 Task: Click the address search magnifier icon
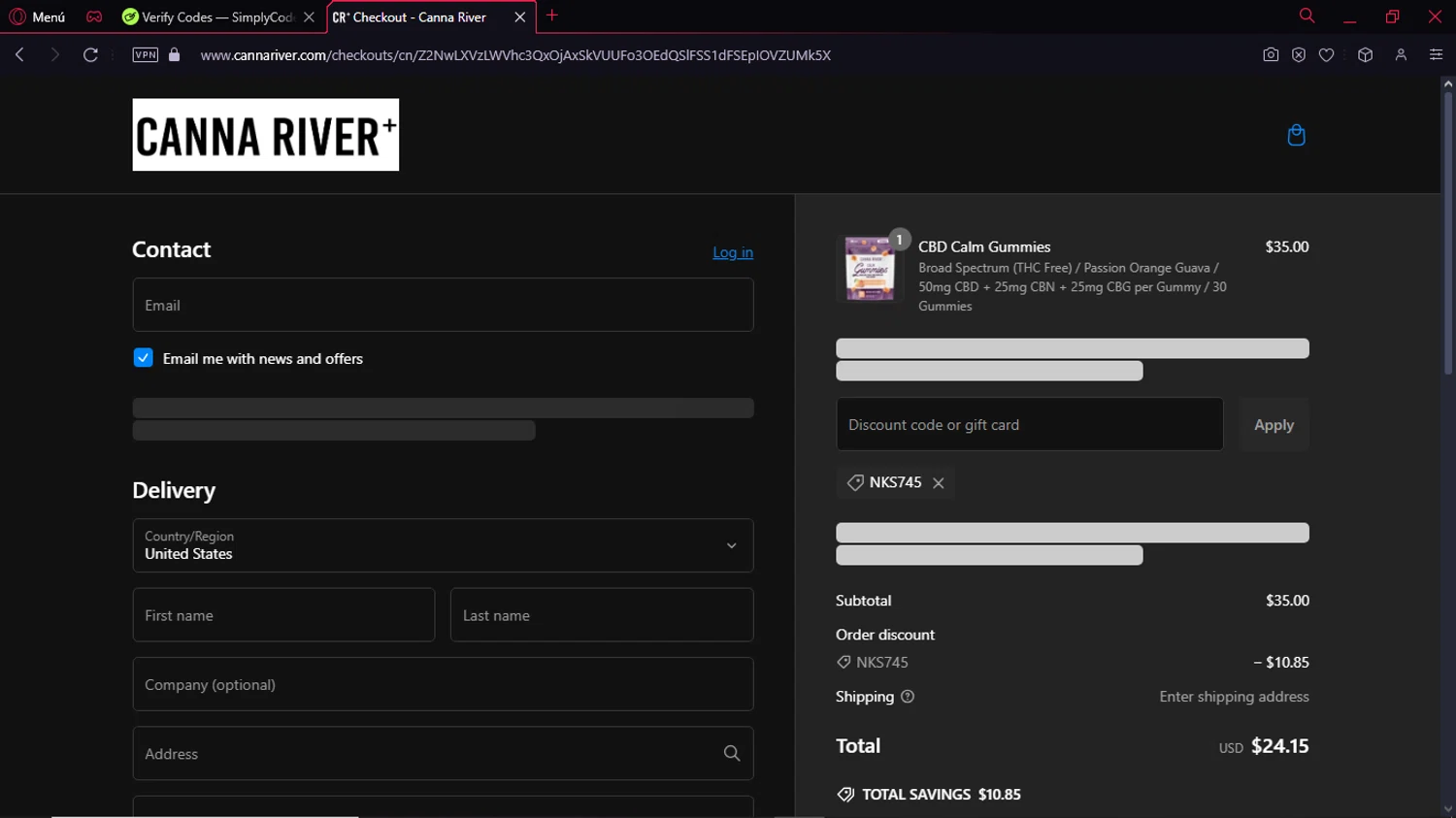pos(732,754)
